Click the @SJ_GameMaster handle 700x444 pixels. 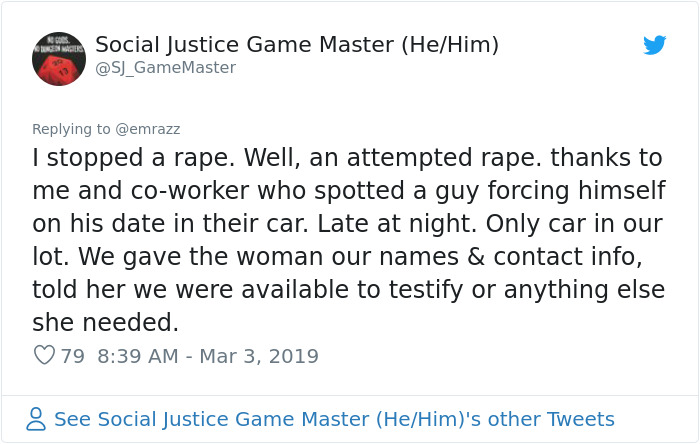[165, 68]
